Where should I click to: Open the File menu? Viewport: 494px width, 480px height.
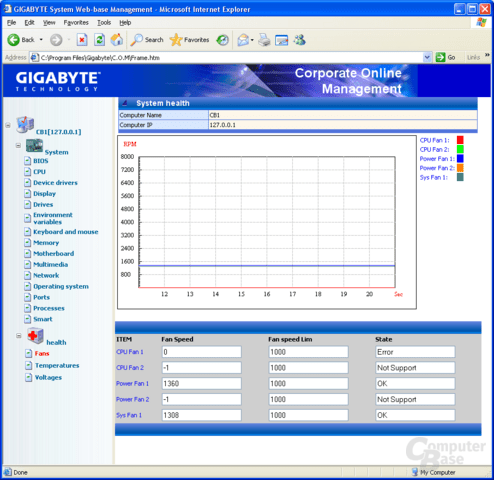pyautogui.click(x=11, y=23)
